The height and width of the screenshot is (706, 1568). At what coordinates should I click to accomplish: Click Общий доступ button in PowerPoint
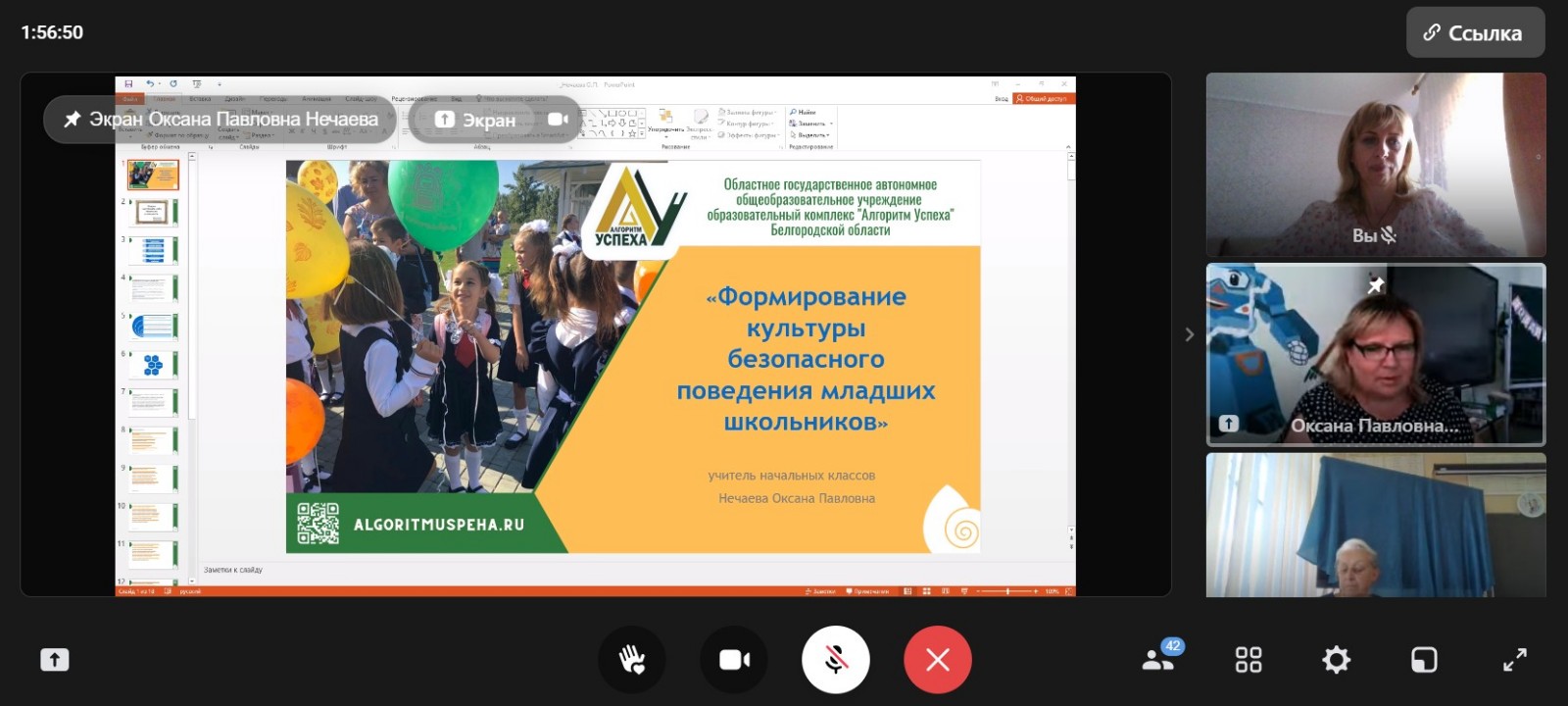click(x=1044, y=99)
